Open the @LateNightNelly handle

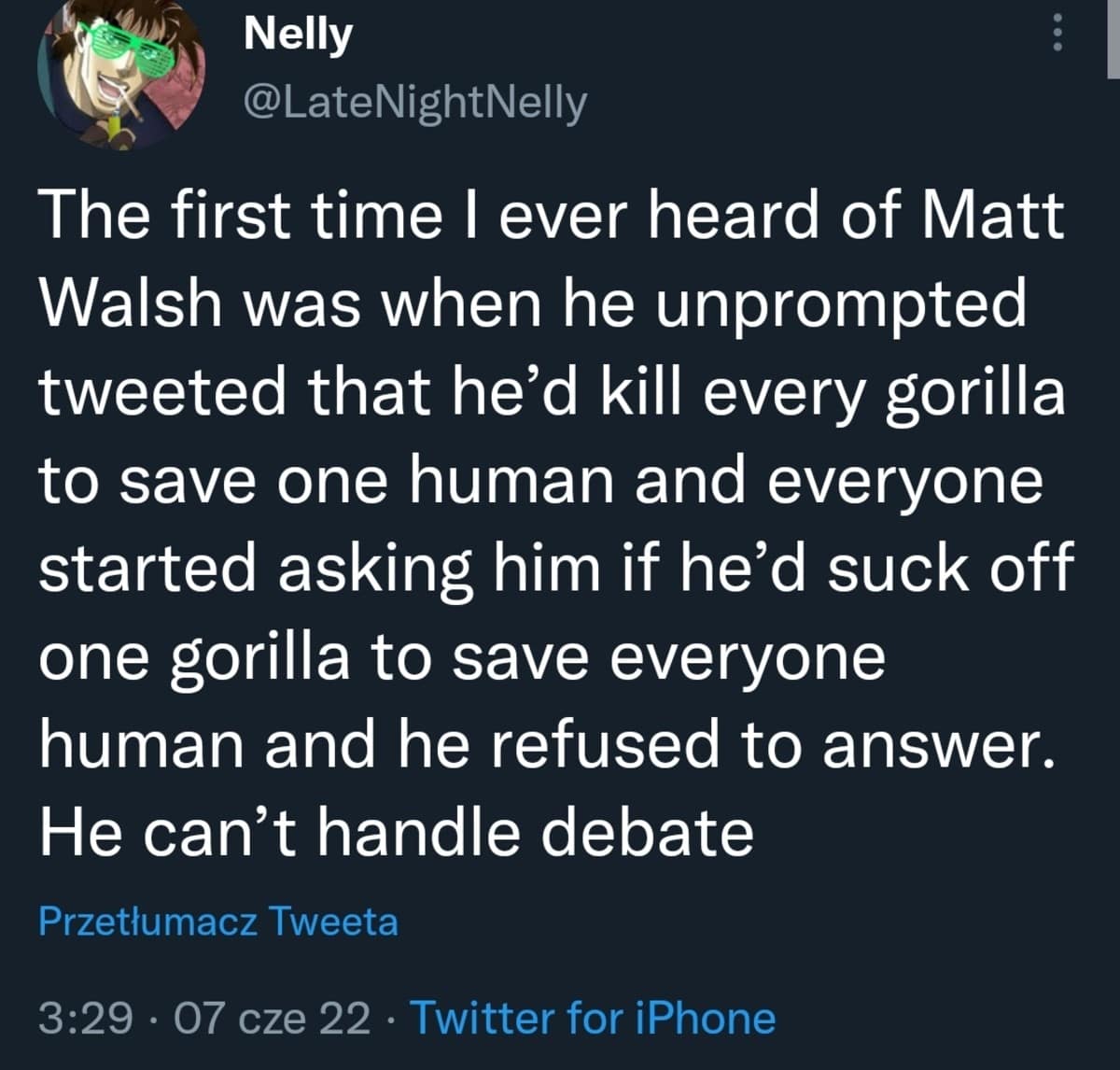[x=414, y=103]
